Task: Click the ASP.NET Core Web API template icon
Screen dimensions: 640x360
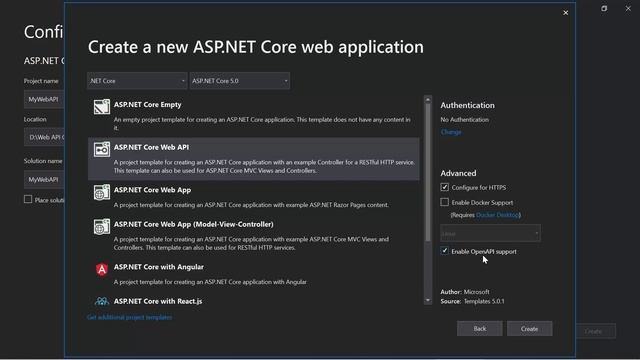Action: 102,149
